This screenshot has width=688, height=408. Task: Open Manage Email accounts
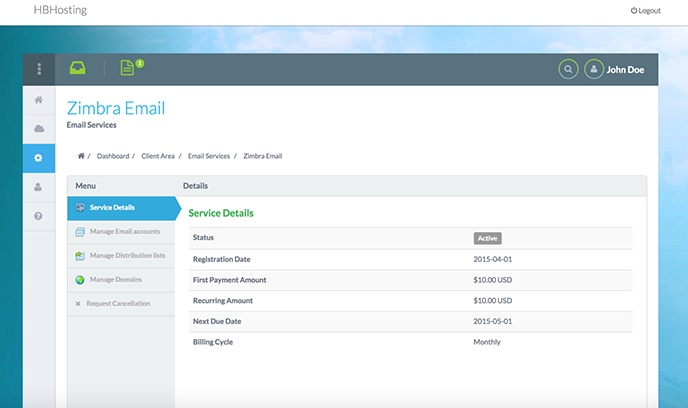click(125, 232)
